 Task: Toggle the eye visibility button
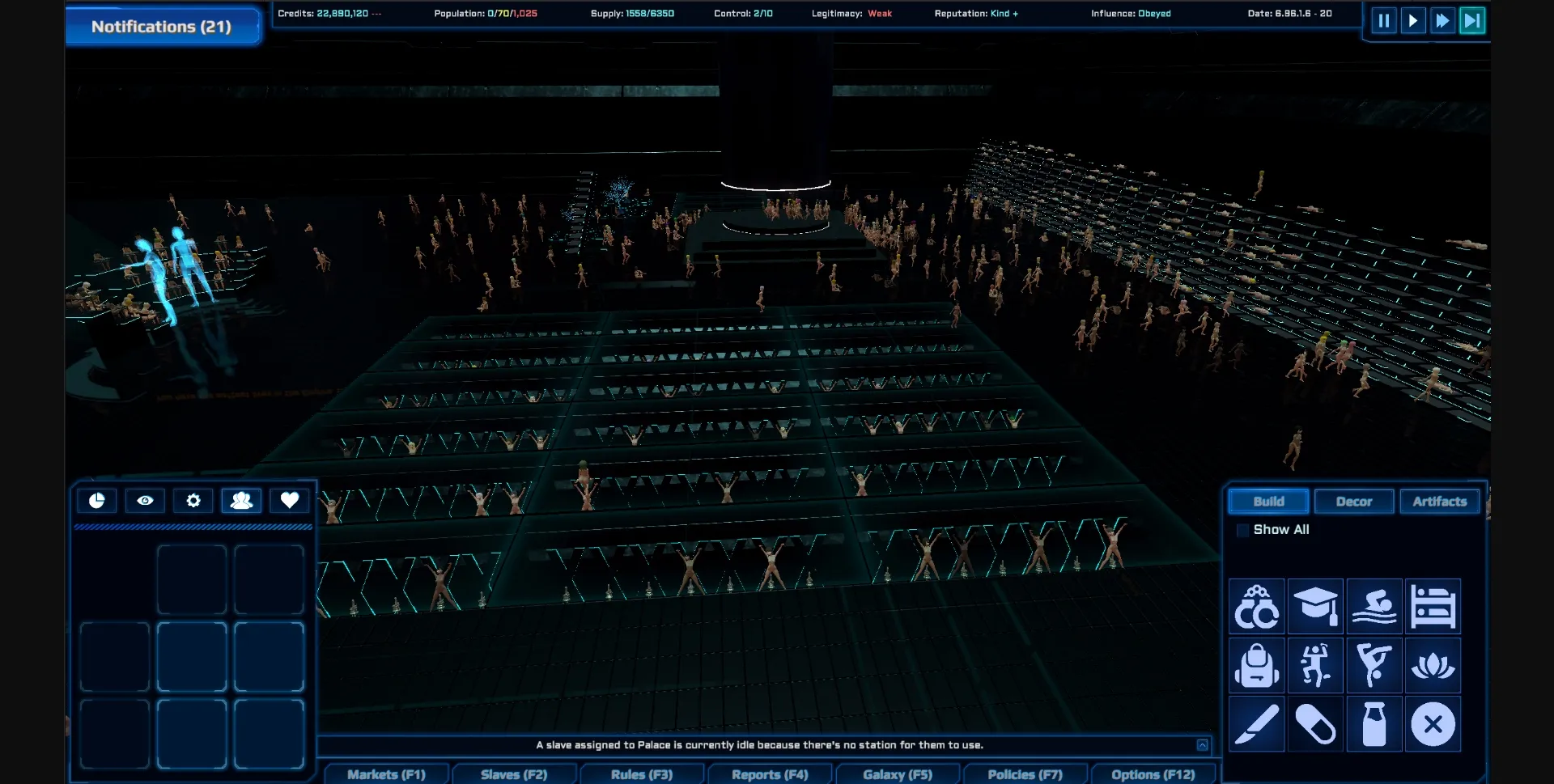tap(145, 501)
